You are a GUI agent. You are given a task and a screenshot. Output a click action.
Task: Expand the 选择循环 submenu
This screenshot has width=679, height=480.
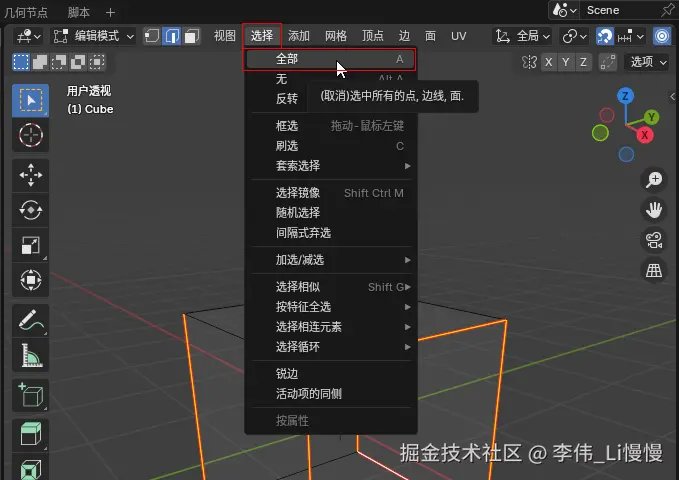[x=331, y=347]
